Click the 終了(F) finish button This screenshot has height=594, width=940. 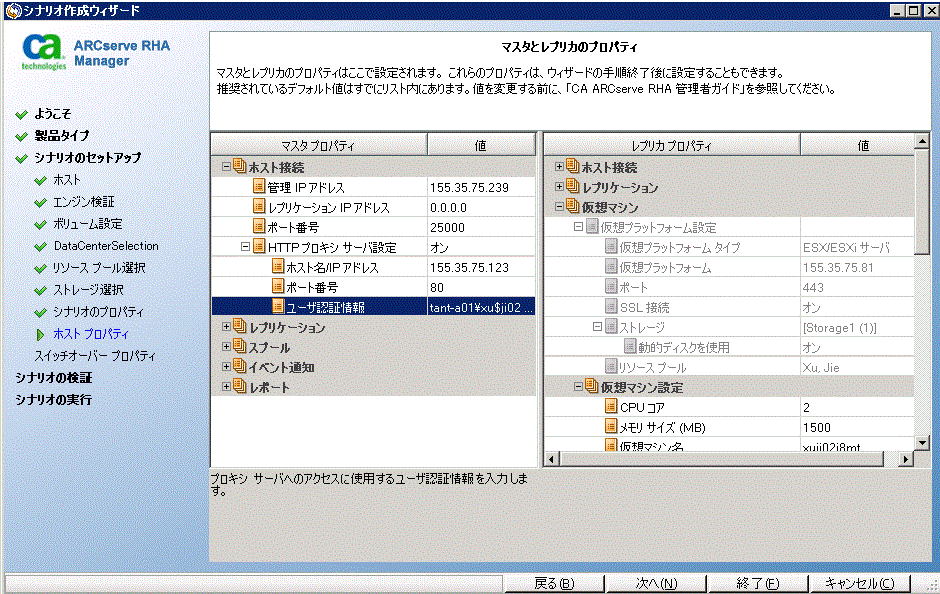758,583
